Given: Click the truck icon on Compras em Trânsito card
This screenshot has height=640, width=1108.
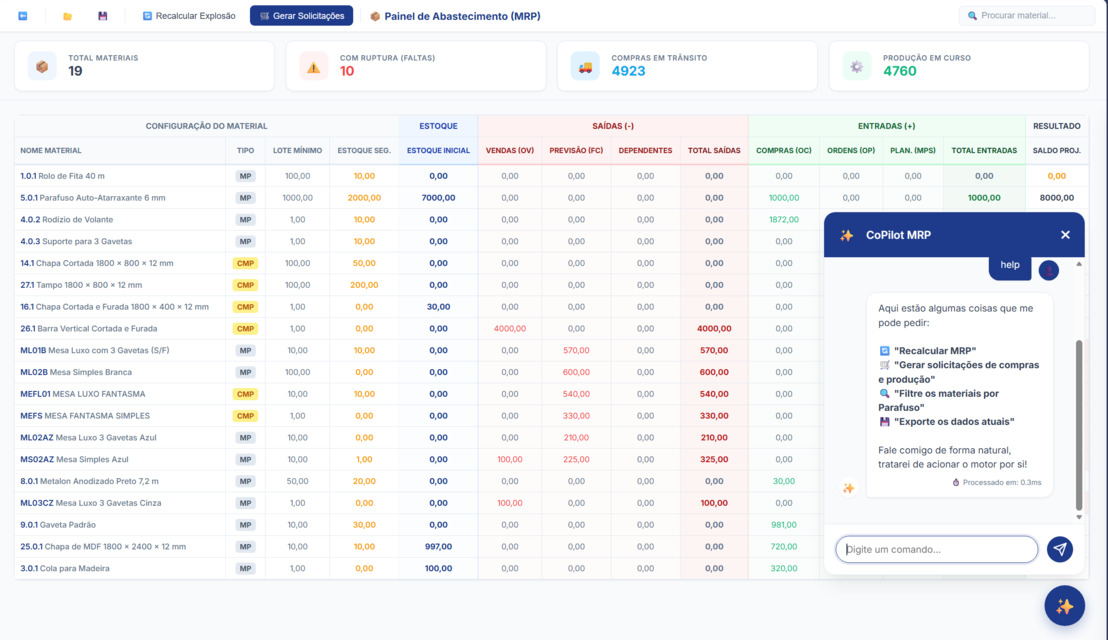Looking at the screenshot, I should coord(585,67).
